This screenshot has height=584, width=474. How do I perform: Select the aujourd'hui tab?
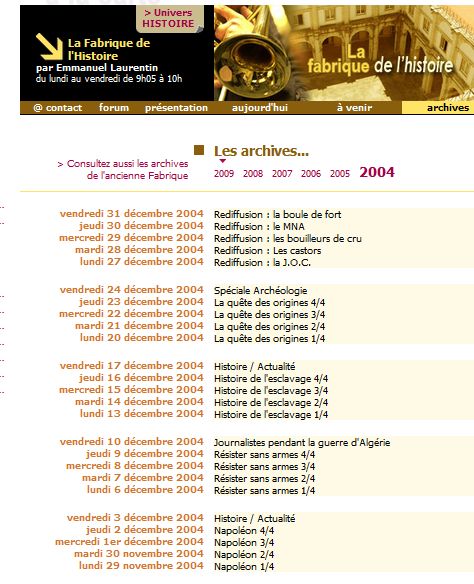pyautogui.click(x=260, y=108)
